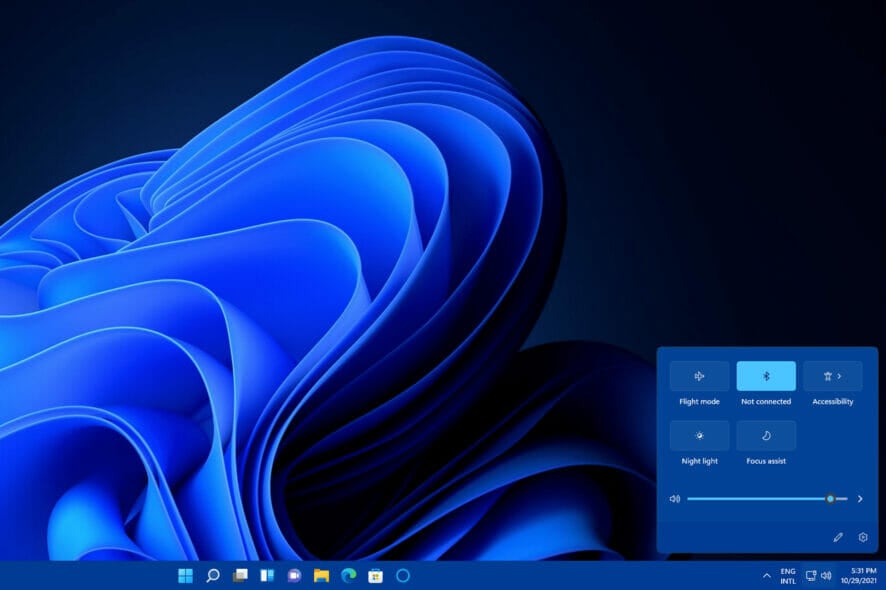The height and width of the screenshot is (590, 886).
Task: Open all settings via the gear button
Action: click(863, 537)
